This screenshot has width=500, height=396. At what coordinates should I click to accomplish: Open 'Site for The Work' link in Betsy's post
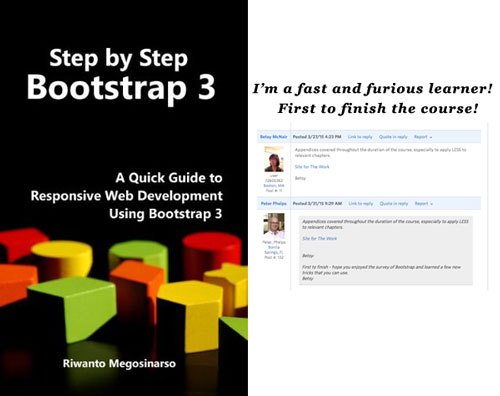[312, 167]
